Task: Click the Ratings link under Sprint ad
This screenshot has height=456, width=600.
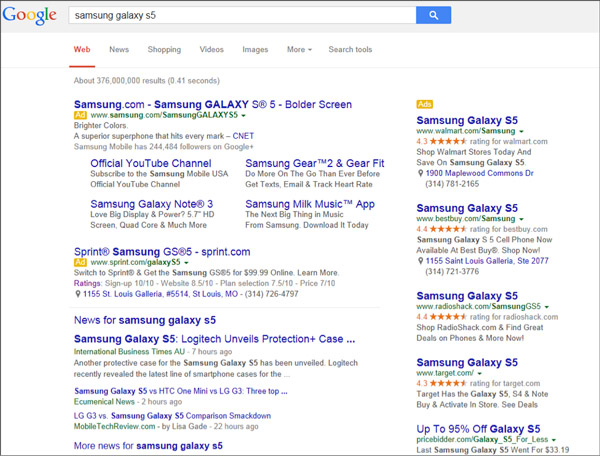Action: (x=87, y=283)
